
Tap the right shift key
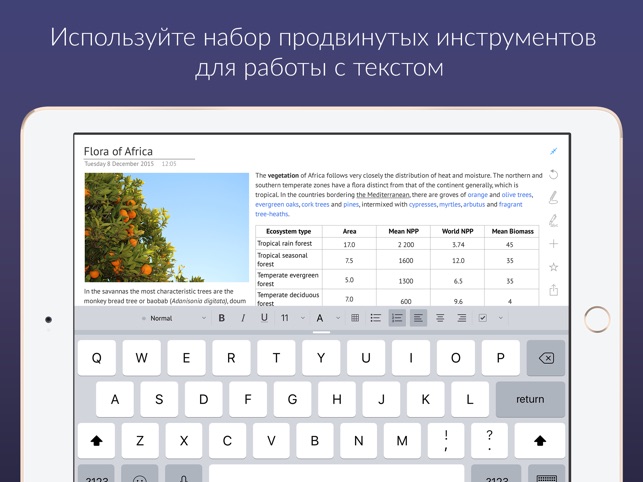tap(540, 441)
